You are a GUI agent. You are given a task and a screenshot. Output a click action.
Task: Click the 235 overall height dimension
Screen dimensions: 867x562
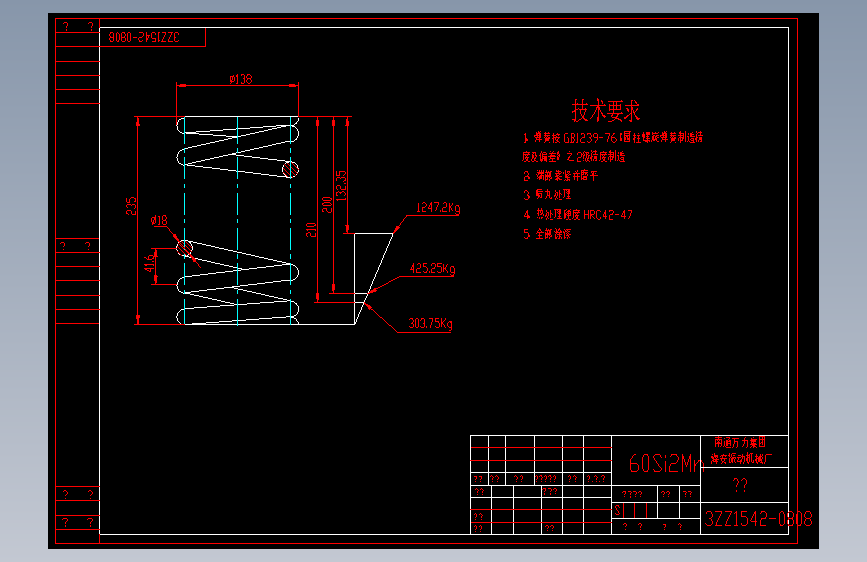[131, 206]
